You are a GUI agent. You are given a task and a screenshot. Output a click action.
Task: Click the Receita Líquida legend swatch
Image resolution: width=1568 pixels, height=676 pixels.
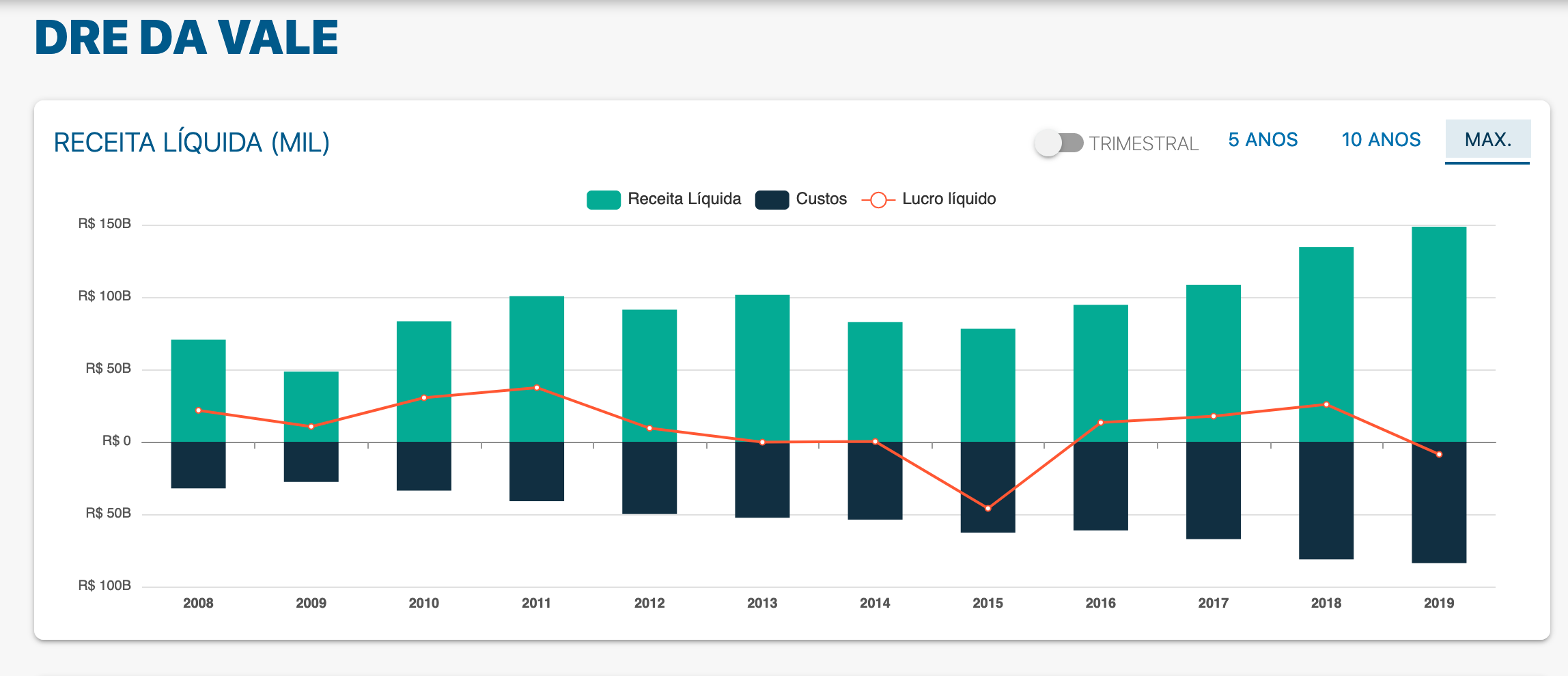[x=604, y=199]
